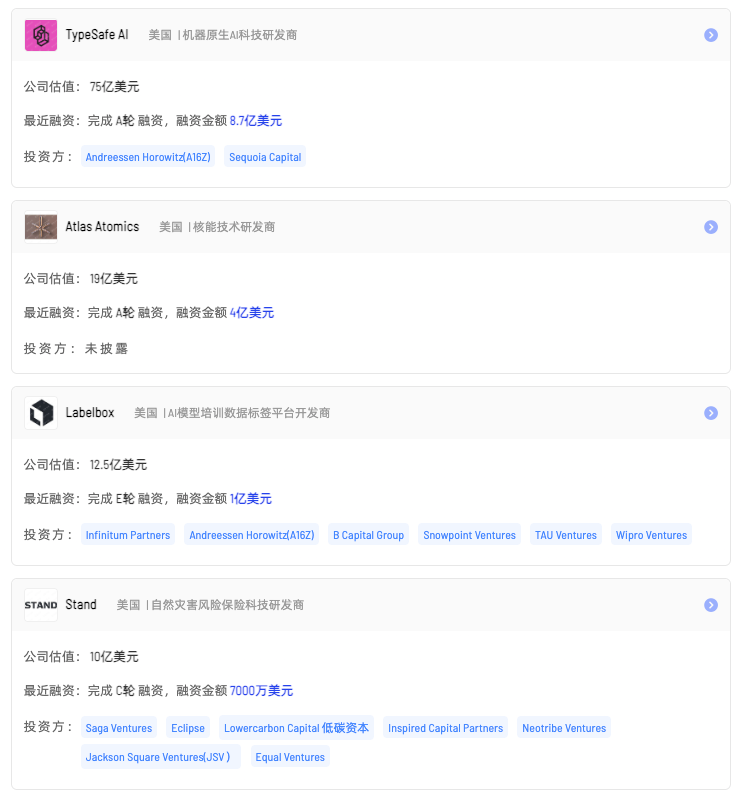Open the TypeSafe AI company name
742x801 pixels.
[97, 35]
